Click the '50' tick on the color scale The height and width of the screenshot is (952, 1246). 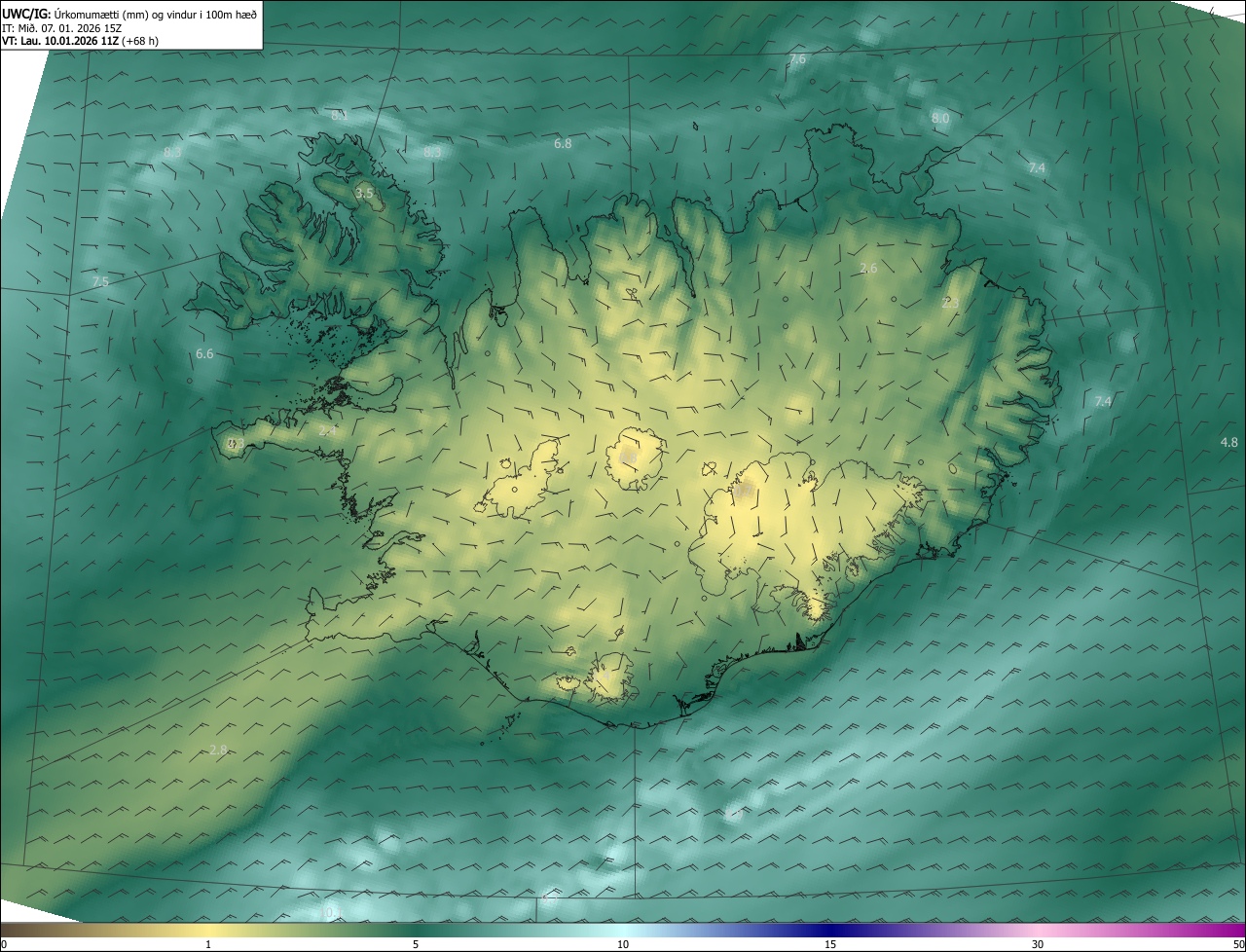click(1238, 944)
